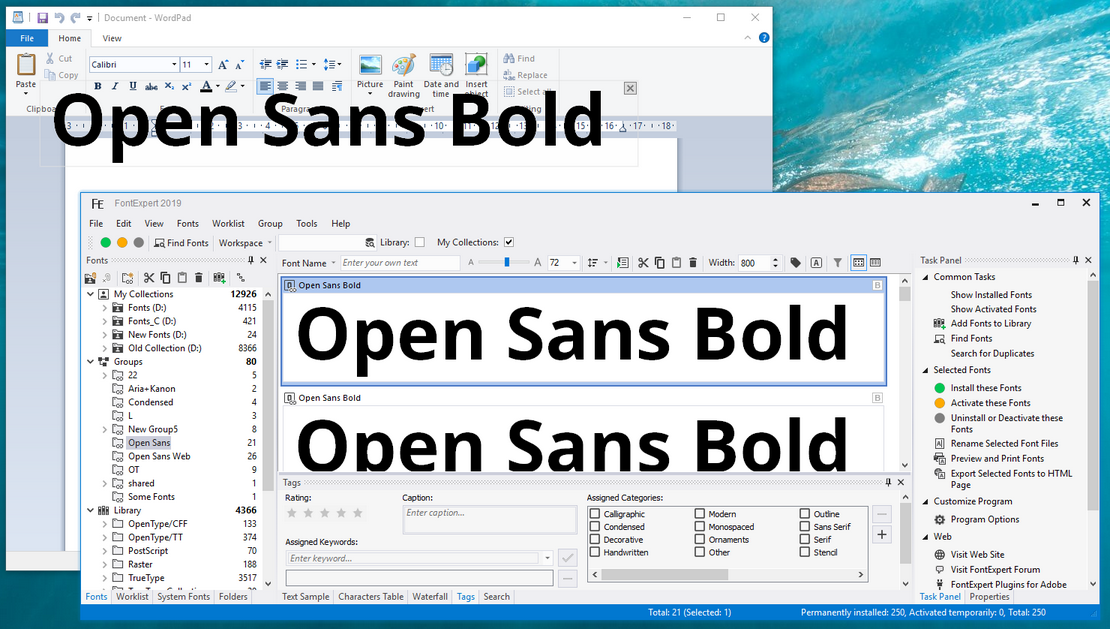Expand the New Group5 node

point(105,429)
